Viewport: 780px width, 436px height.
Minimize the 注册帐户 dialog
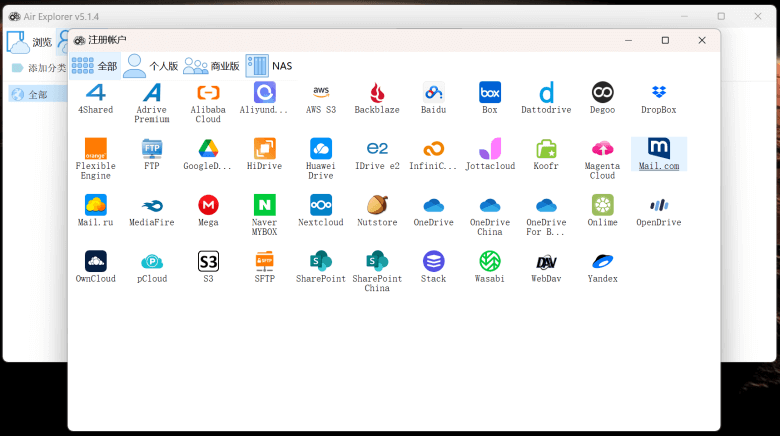point(628,40)
